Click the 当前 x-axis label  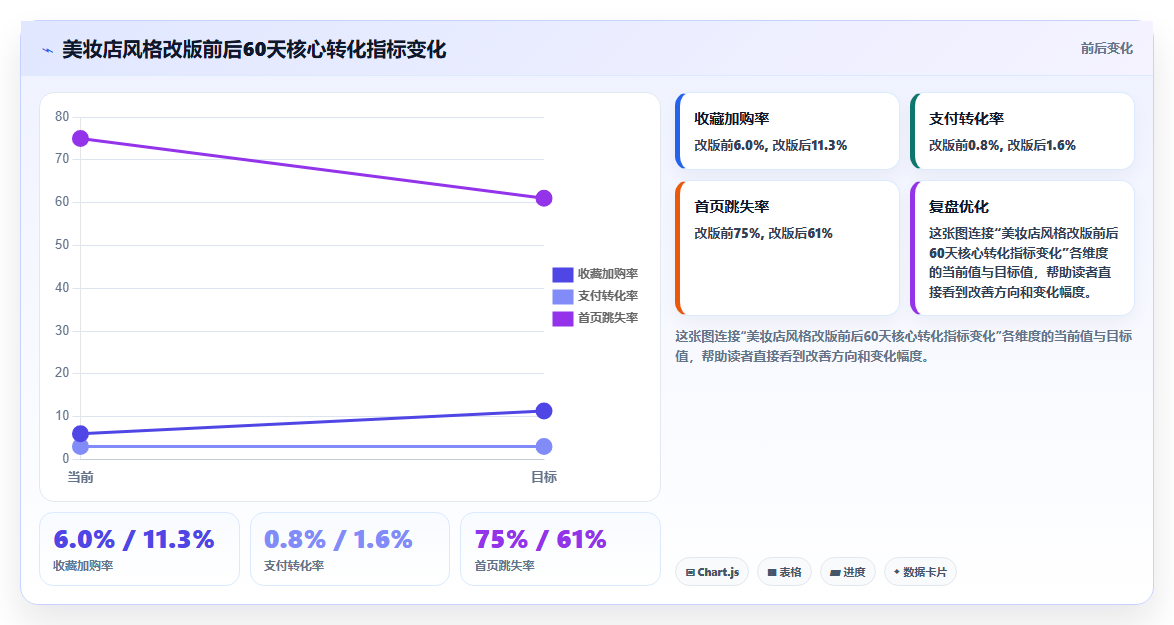[80, 477]
